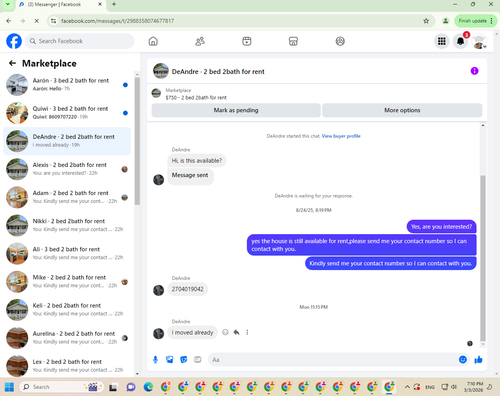Open account profile picture menu
This screenshot has width=500, height=396.
click(x=479, y=41)
